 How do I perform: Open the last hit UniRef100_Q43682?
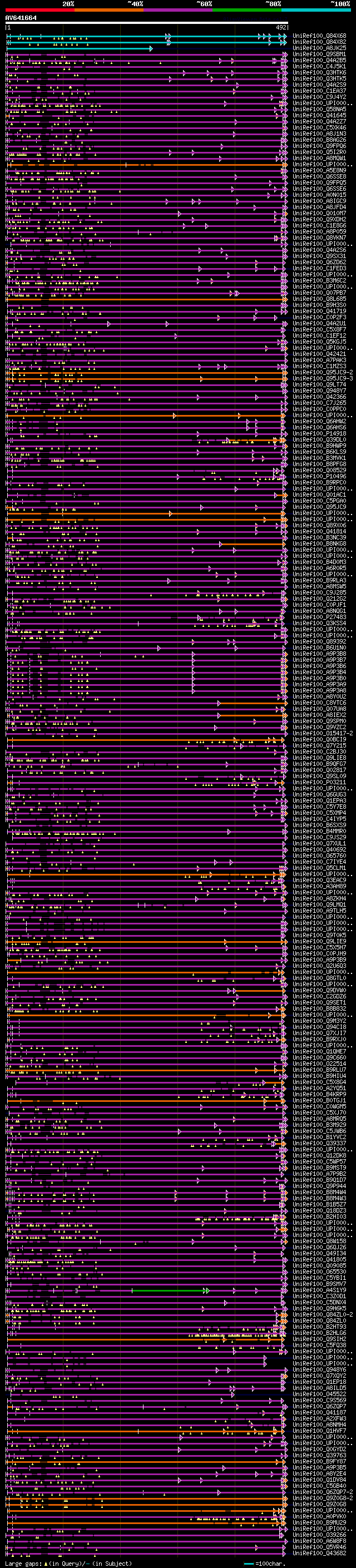[319, 1553]
